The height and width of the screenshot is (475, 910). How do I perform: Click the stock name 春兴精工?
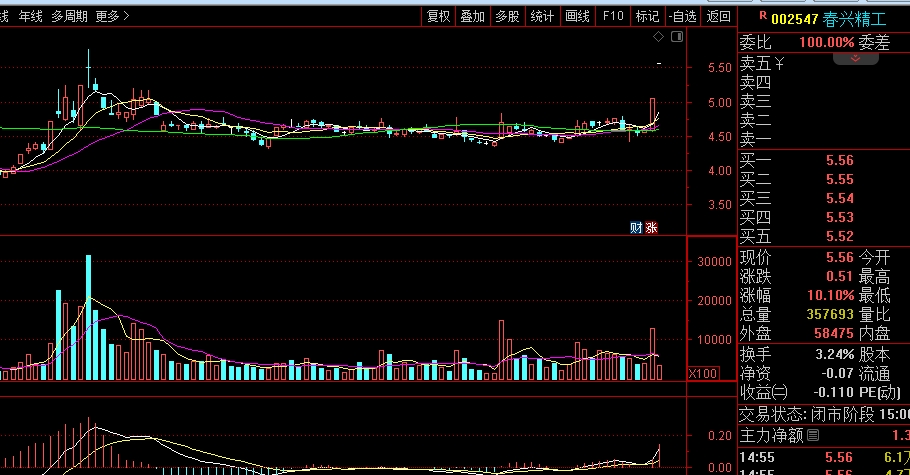click(x=854, y=20)
